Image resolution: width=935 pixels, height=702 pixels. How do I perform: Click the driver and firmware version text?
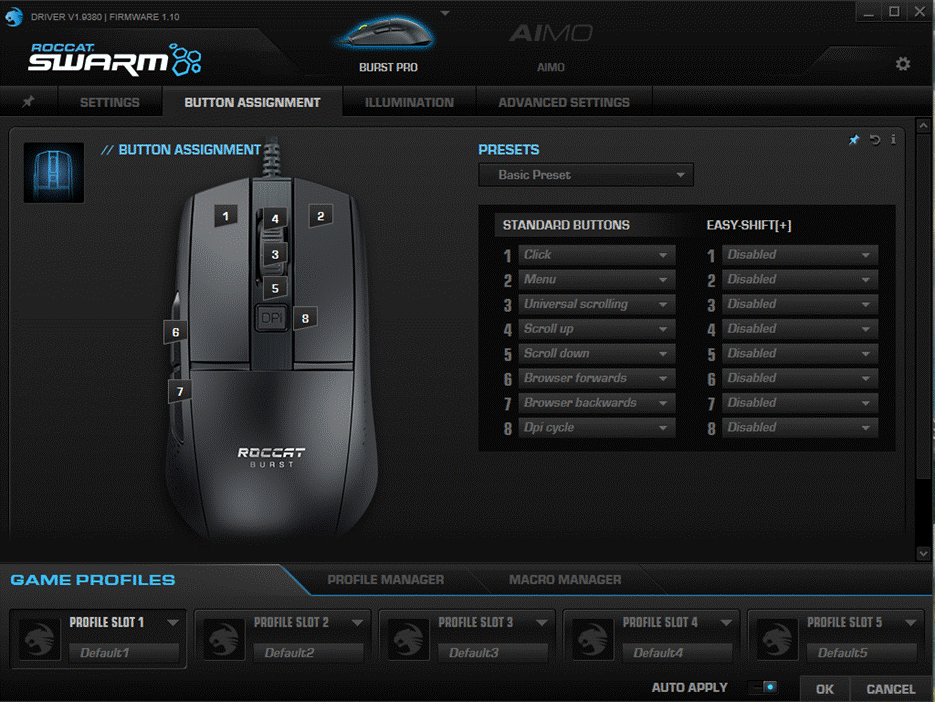pyautogui.click(x=105, y=17)
